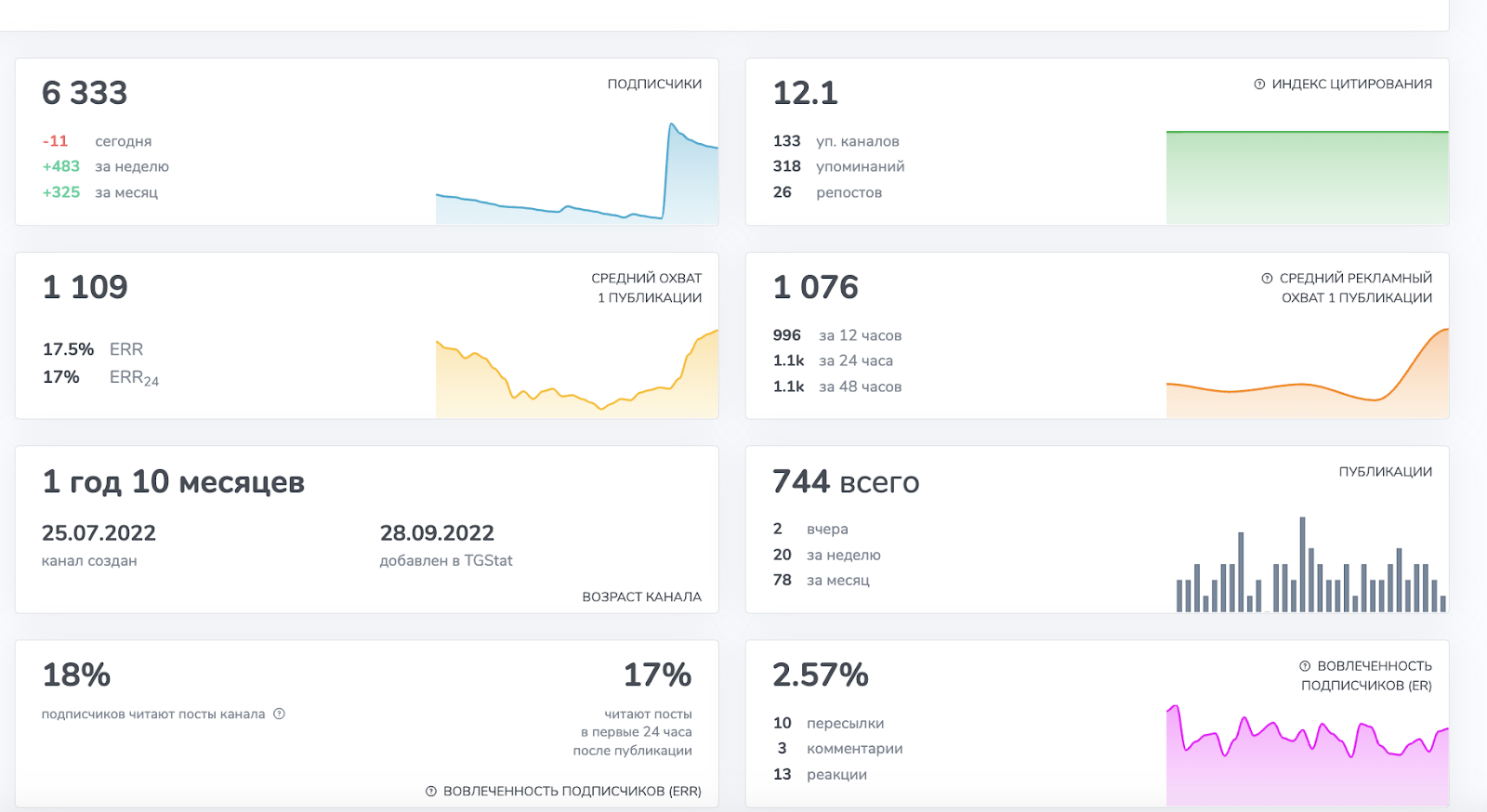Screen dimensions: 1487x812
Task: Click '744 всего' publications total
Action: pyautogui.click(x=846, y=482)
